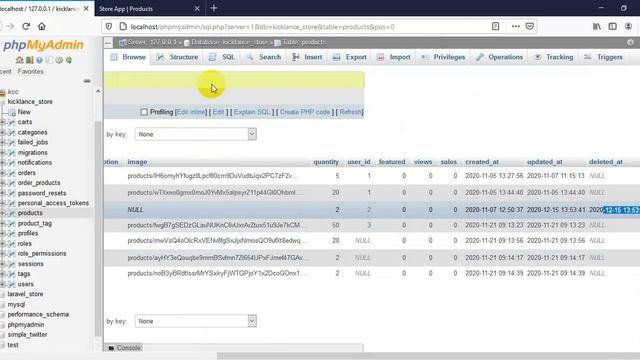This screenshot has height=360, width=640.
Task: Toggle Firefox sidebars icon
Action: coord(613,27)
